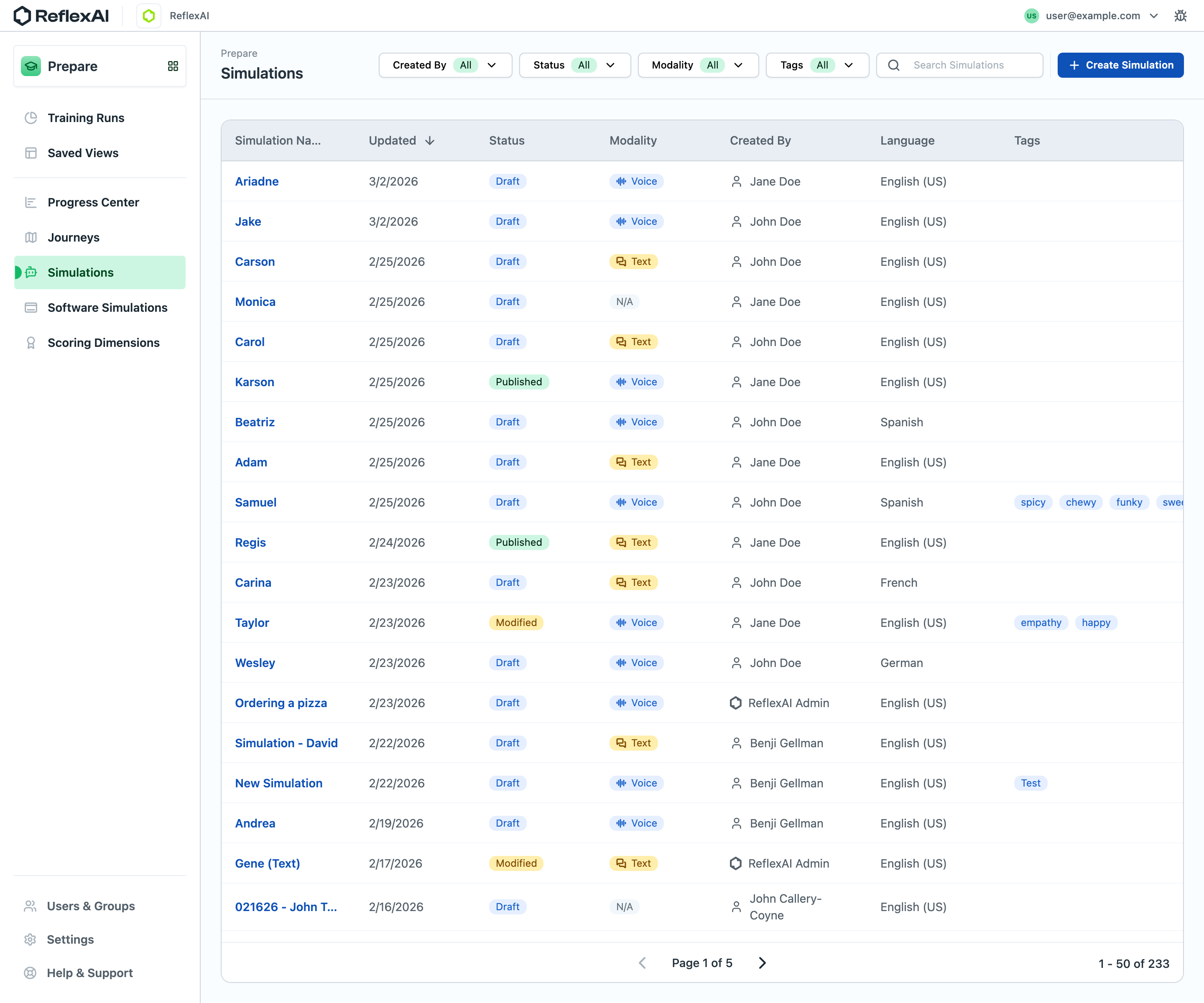Click the Created By column header
Image resolution: width=1204 pixels, height=1003 pixels.
pos(760,140)
